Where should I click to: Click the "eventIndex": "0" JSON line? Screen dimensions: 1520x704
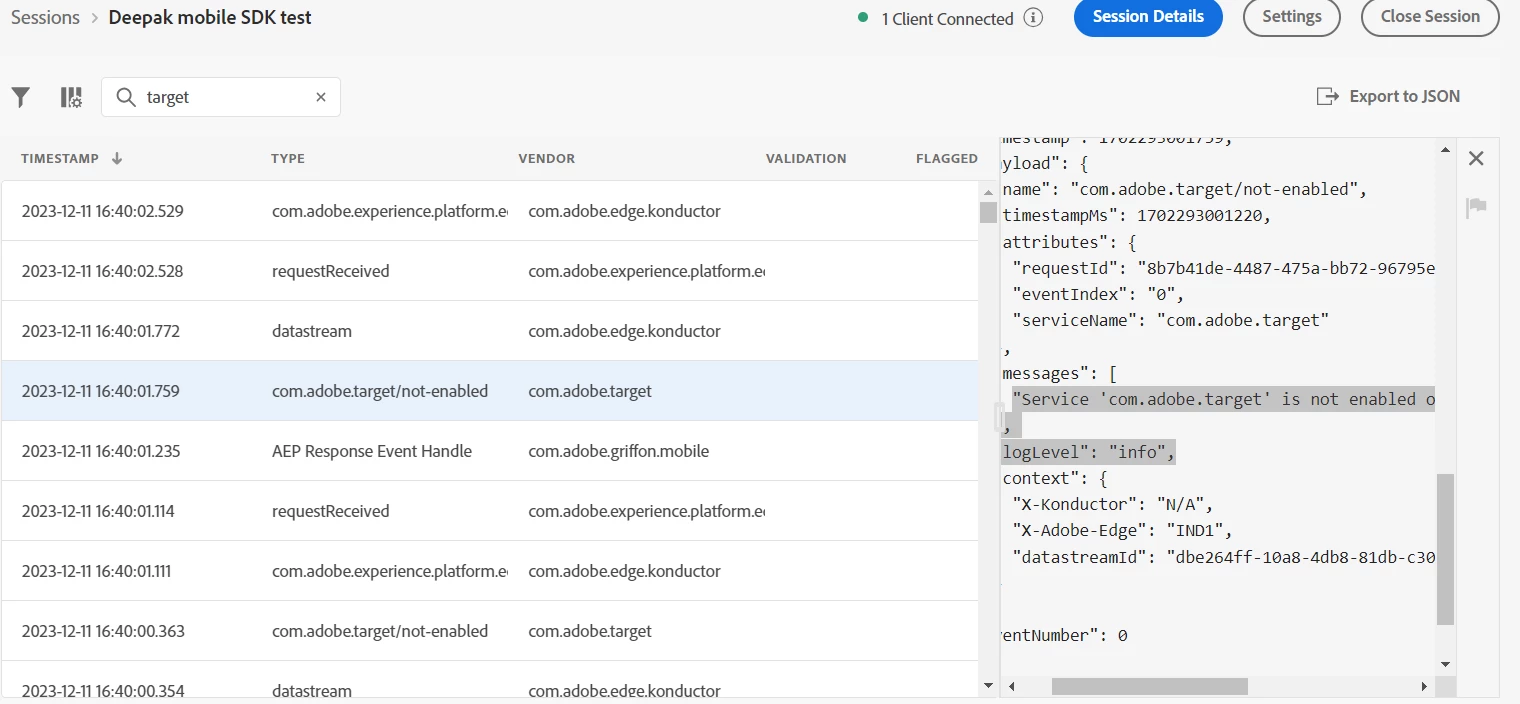coord(1098,294)
